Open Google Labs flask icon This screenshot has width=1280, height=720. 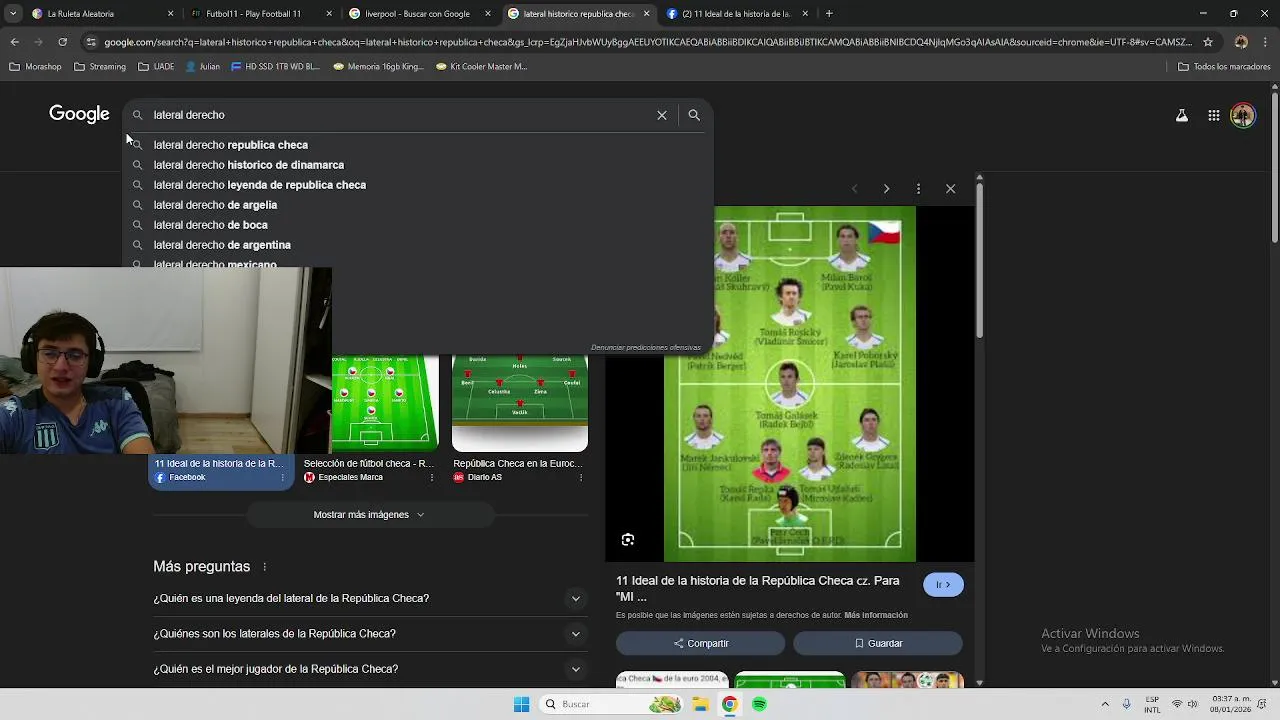click(1182, 116)
